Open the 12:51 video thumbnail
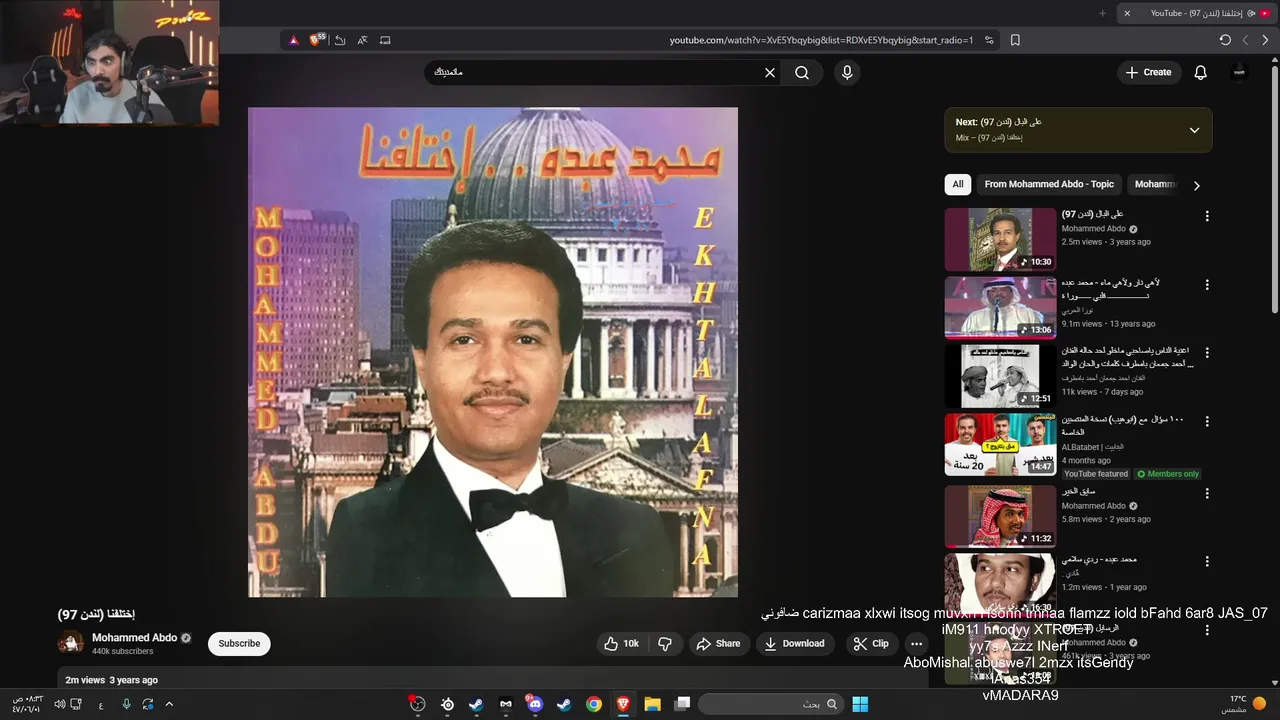Screen dimensions: 1280x720 coord(1000,376)
